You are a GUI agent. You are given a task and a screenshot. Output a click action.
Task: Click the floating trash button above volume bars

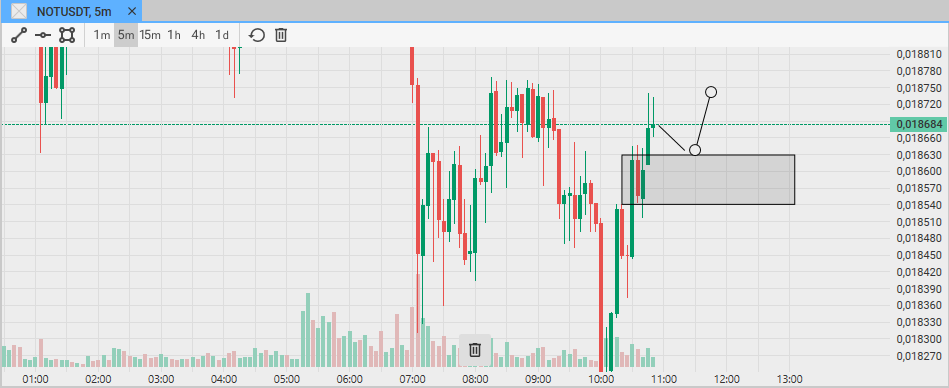(x=475, y=349)
